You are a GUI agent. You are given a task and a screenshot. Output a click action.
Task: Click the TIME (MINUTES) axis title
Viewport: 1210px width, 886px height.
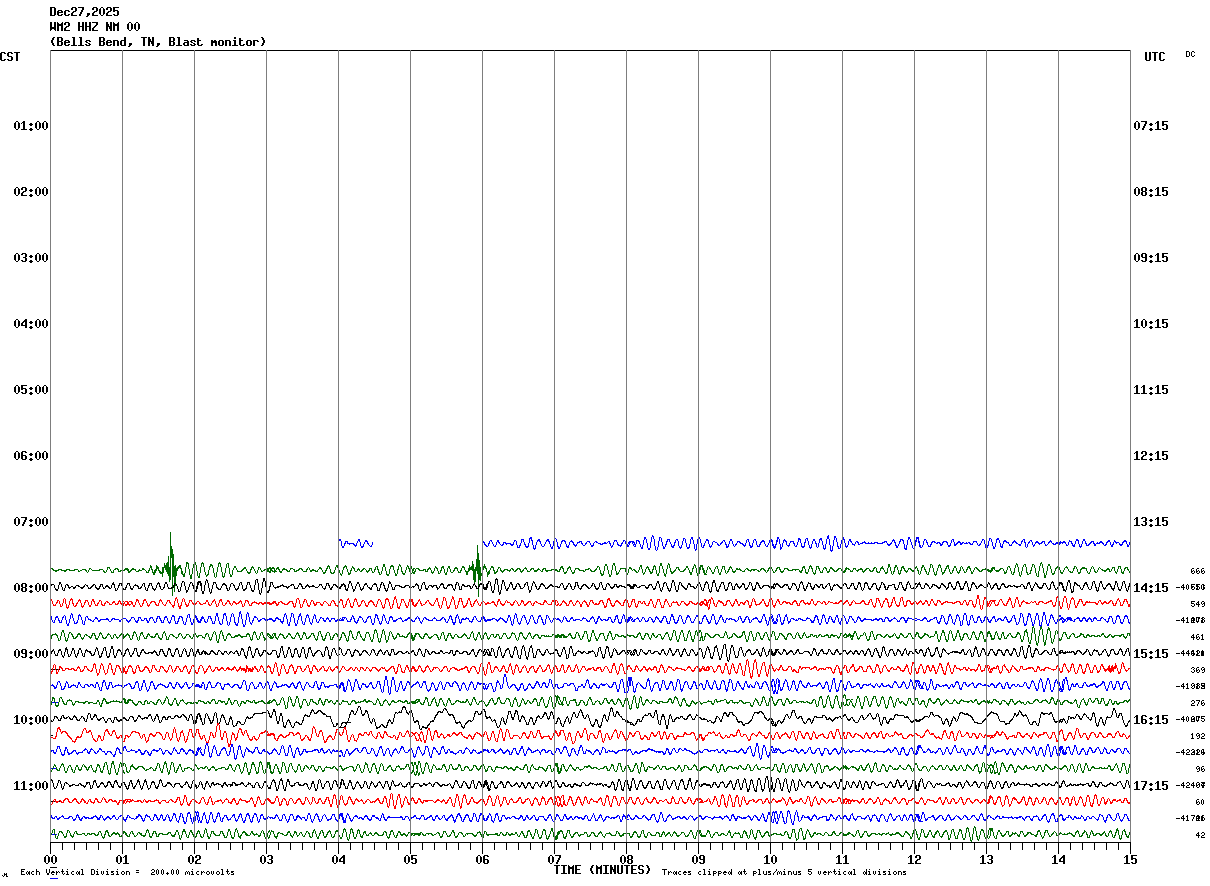(602, 870)
